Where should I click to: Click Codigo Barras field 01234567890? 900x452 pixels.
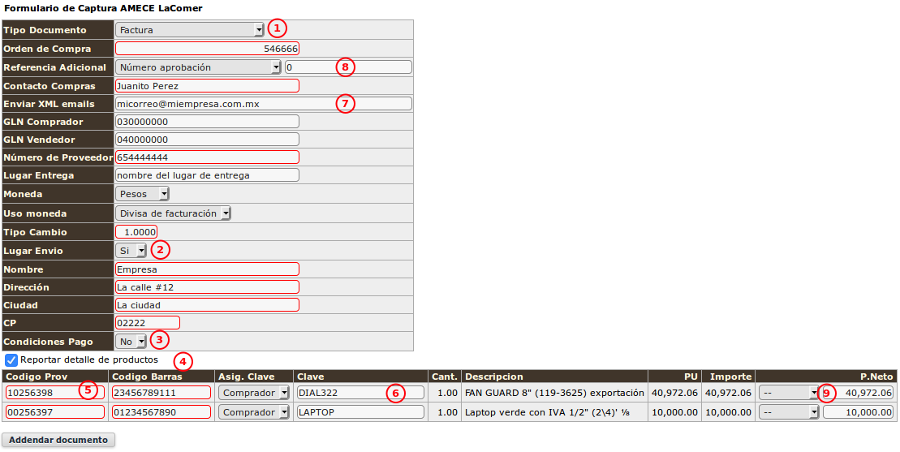[x=161, y=412]
